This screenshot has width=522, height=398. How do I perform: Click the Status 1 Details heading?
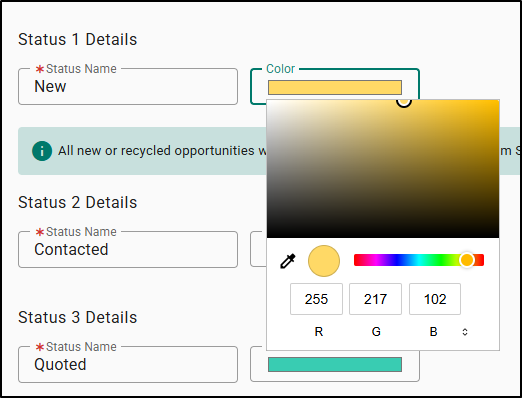78,39
